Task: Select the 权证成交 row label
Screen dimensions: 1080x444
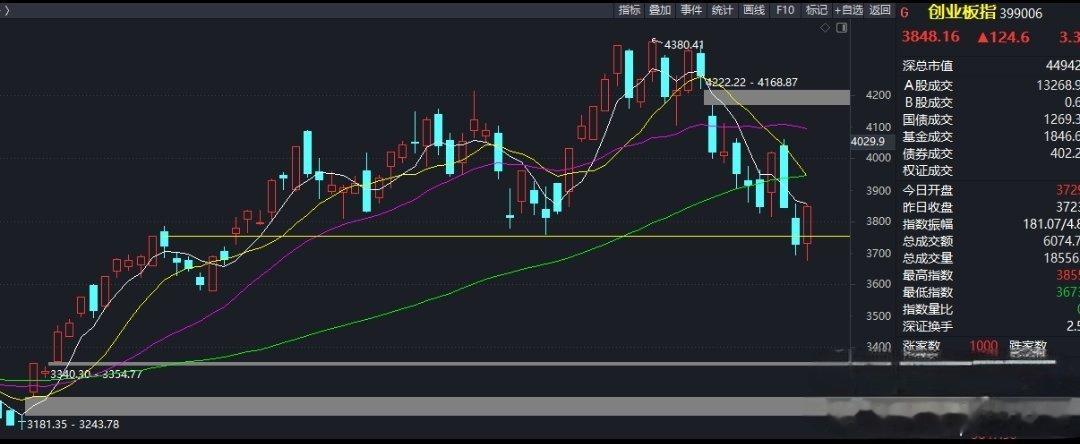Action: 928,171
